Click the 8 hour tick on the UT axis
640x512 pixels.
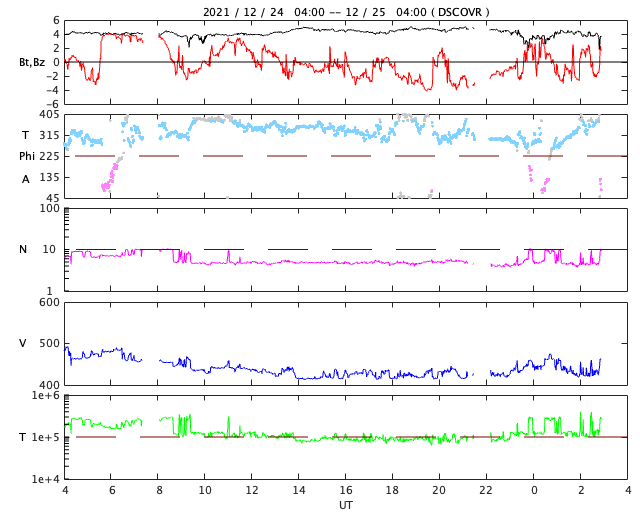tap(159, 490)
